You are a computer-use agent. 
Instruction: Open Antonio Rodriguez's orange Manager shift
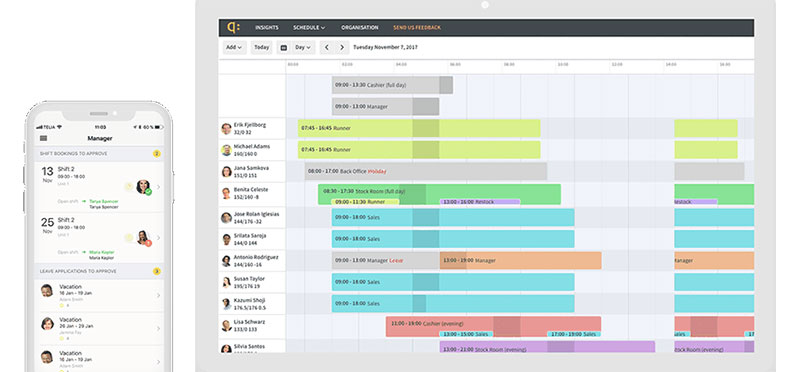[520, 260]
